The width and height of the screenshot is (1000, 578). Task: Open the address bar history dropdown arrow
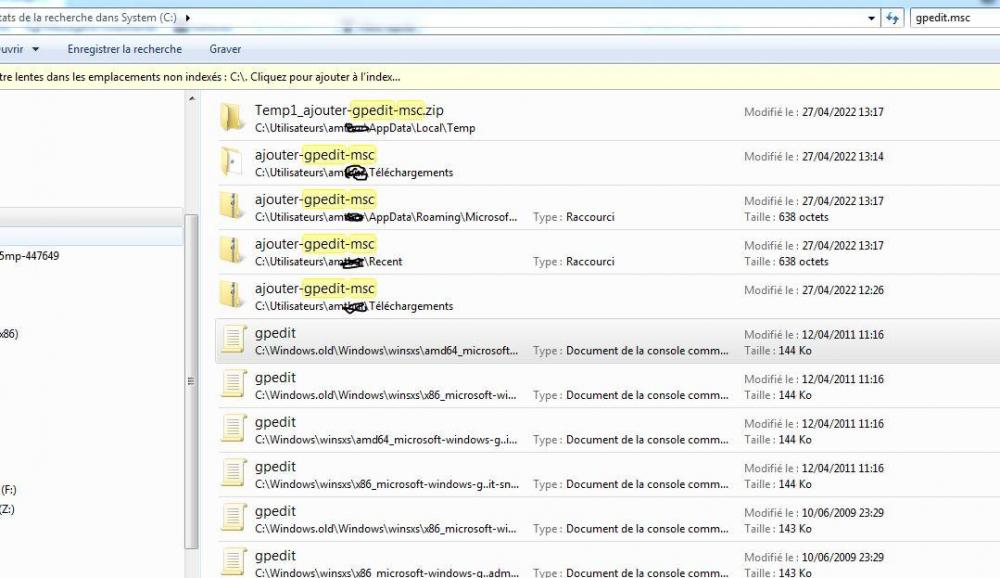871,18
